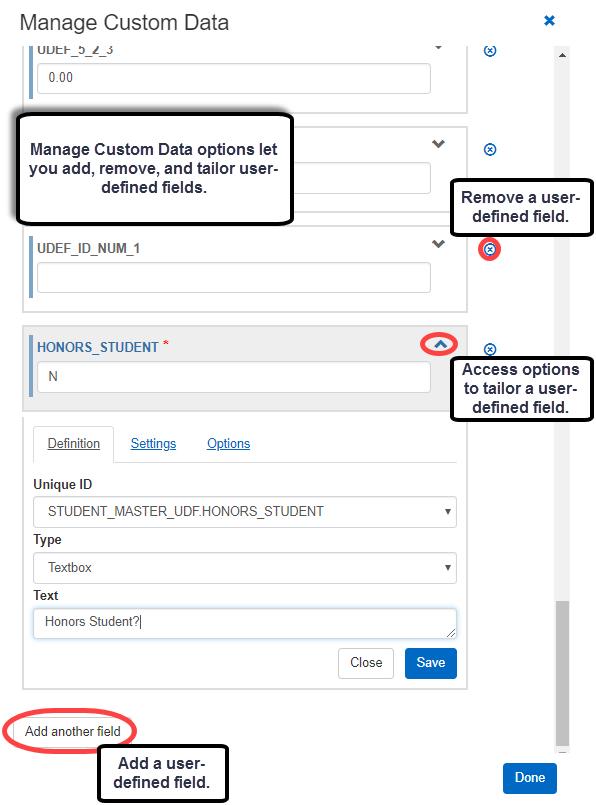Click the vertical scrollbar thumb
This screenshot has width=596, height=805.
[562, 673]
